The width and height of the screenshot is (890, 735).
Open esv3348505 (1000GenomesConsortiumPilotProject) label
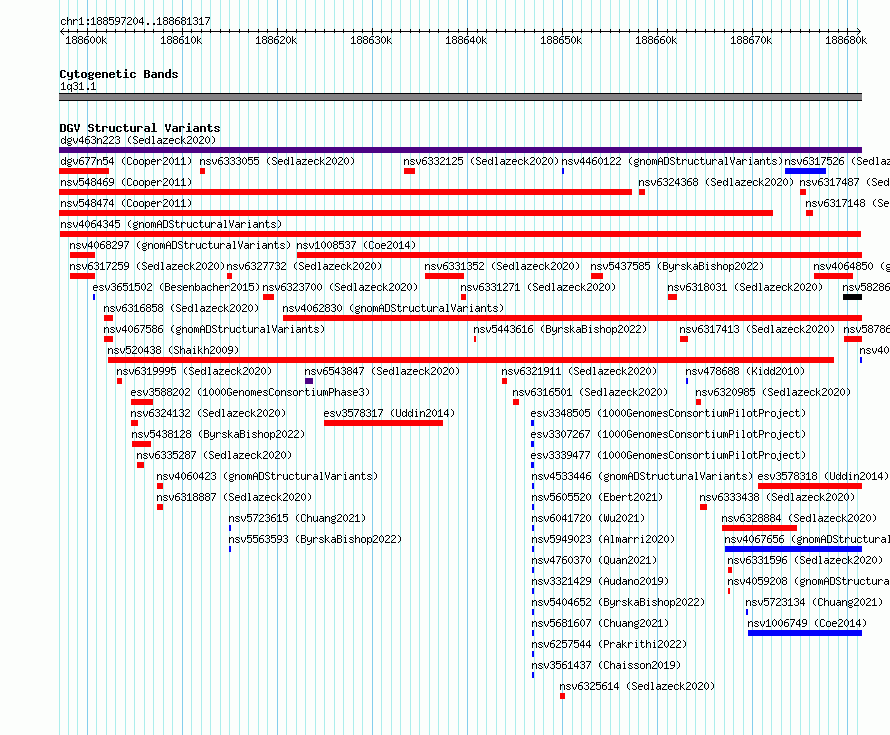click(669, 413)
